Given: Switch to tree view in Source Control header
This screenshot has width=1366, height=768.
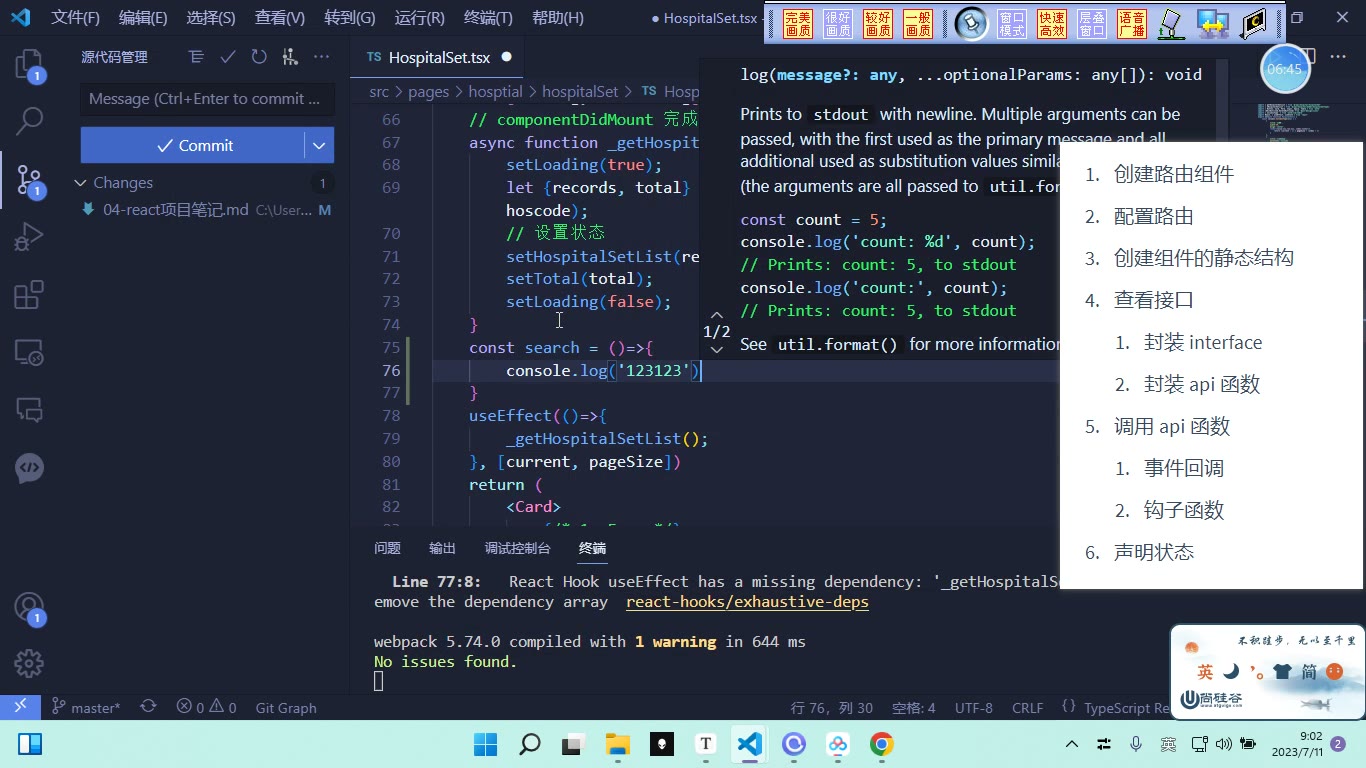Looking at the screenshot, I should tap(196, 57).
